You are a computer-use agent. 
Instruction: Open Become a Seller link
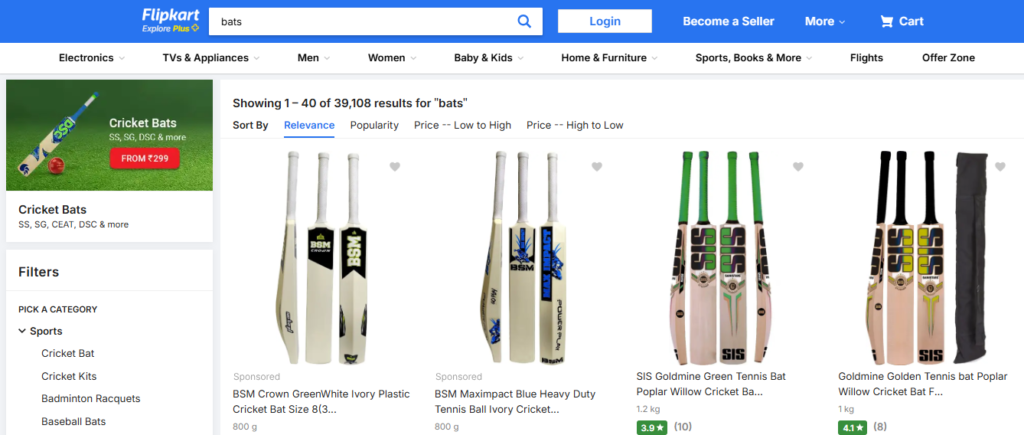pyautogui.click(x=728, y=22)
